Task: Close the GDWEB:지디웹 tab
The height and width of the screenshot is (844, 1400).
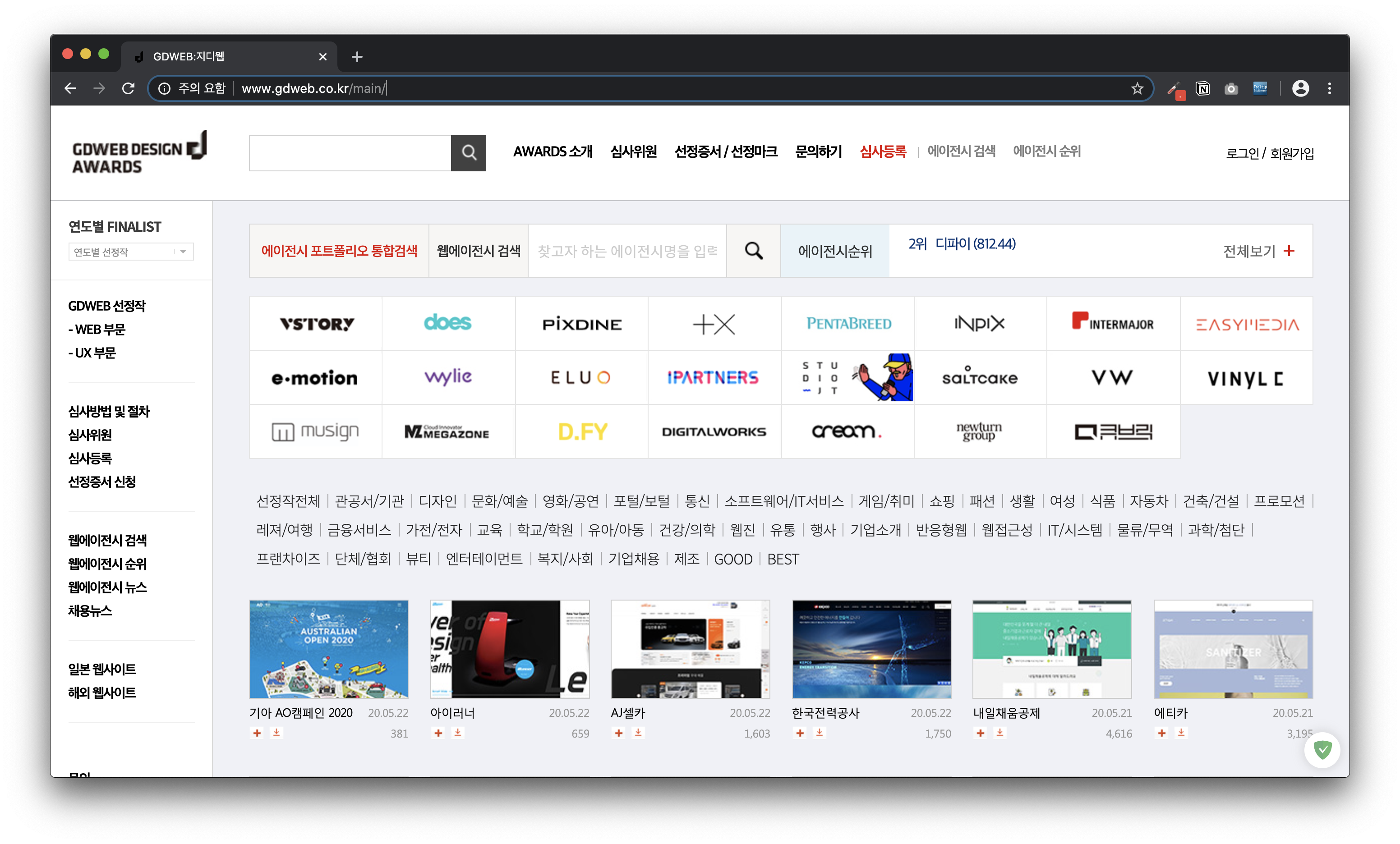Action: (323, 57)
